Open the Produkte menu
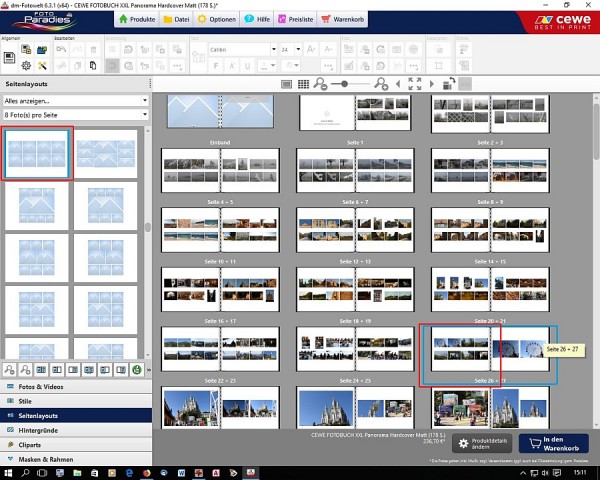The image size is (600, 480). click(x=135, y=17)
